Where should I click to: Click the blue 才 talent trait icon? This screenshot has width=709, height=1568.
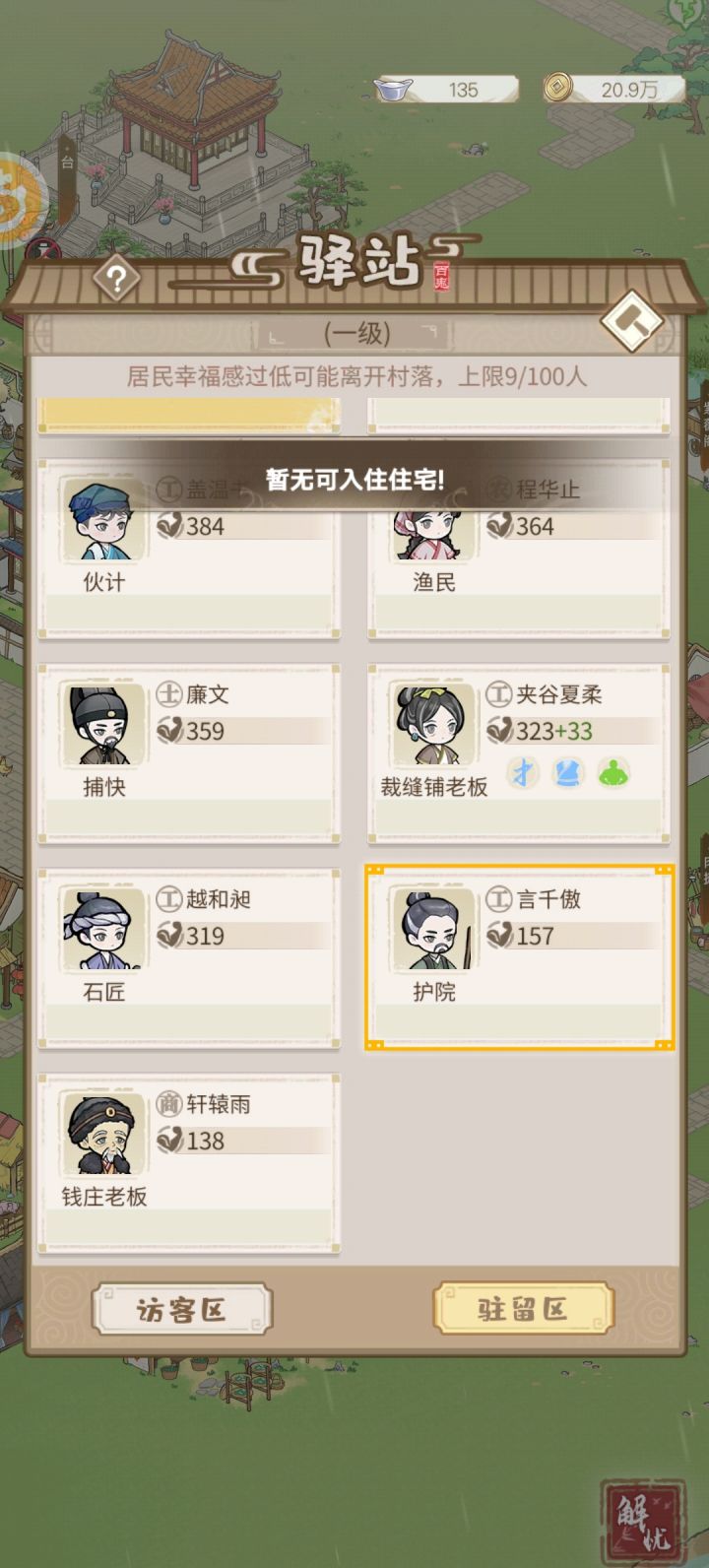[x=523, y=773]
